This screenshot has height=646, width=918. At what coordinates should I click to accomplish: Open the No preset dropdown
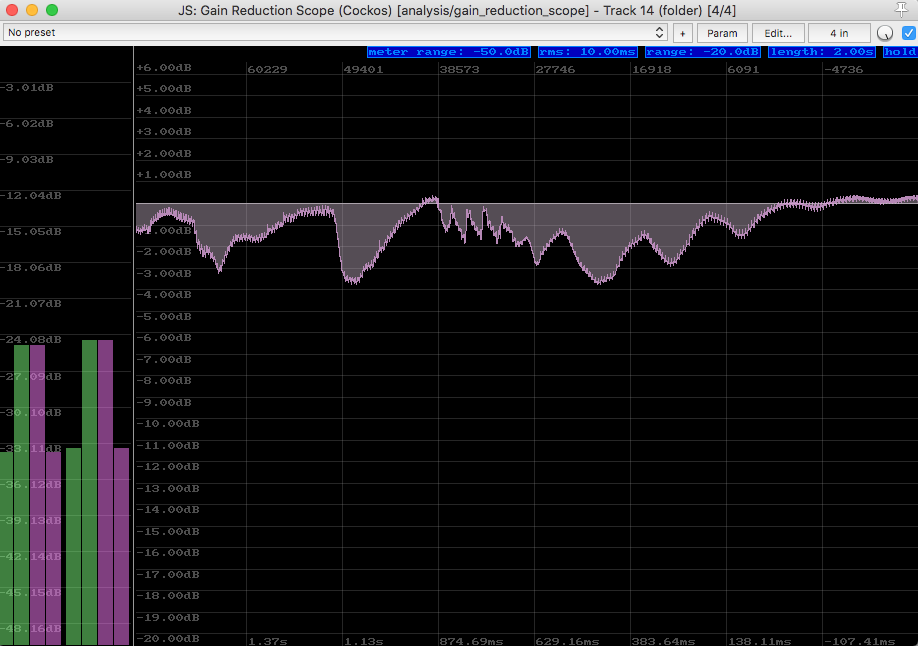(335, 33)
